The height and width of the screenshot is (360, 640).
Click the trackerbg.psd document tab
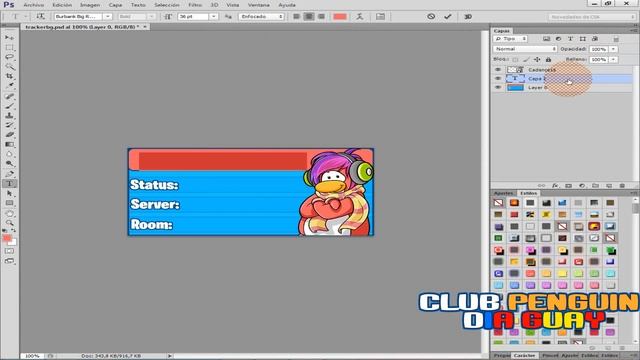(82, 27)
